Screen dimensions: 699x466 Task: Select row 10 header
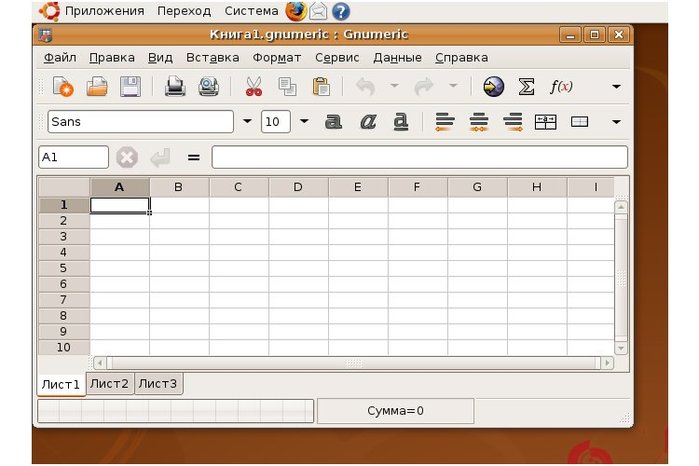coord(64,347)
